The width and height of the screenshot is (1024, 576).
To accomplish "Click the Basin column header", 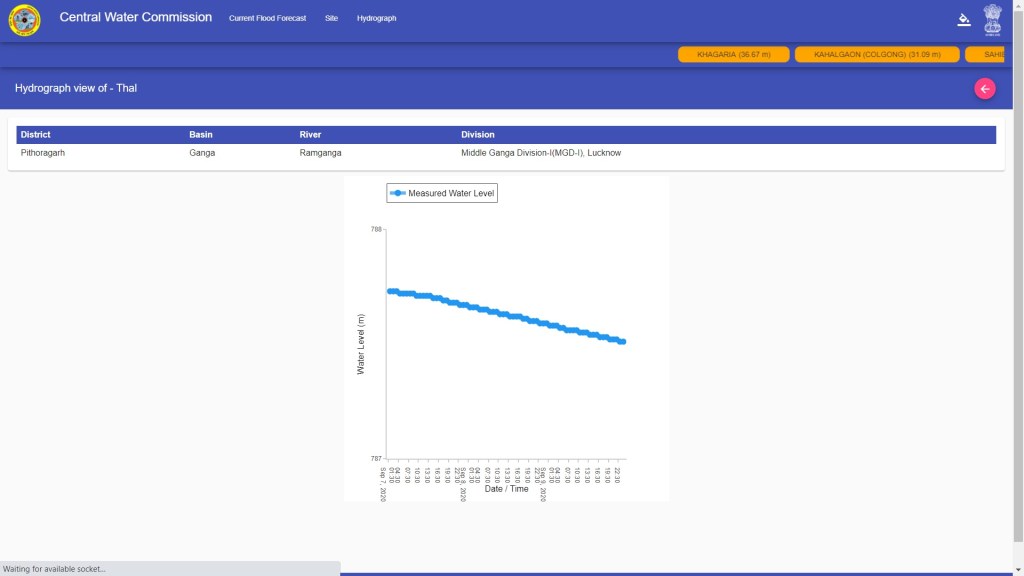I will [201, 134].
